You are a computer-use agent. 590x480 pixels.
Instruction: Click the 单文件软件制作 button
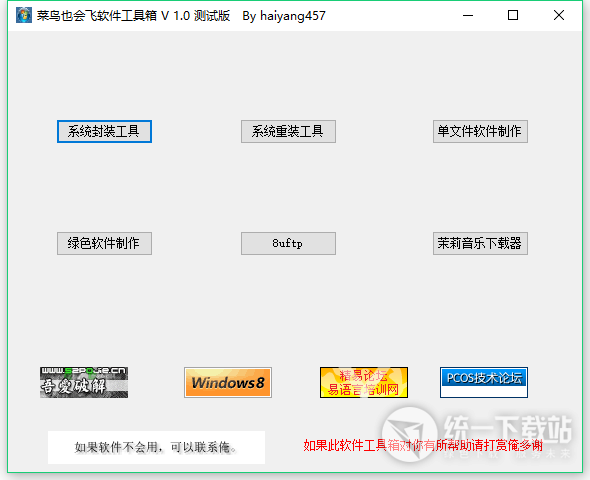tap(480, 131)
